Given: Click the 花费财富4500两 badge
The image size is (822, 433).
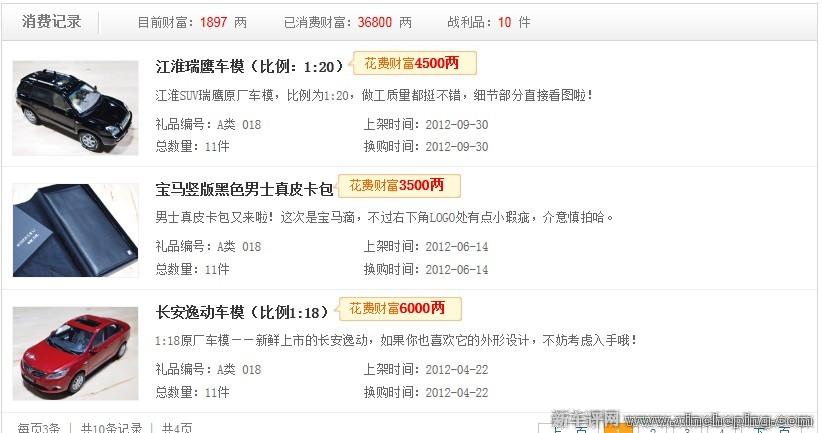Looking at the screenshot, I should tap(415, 63).
